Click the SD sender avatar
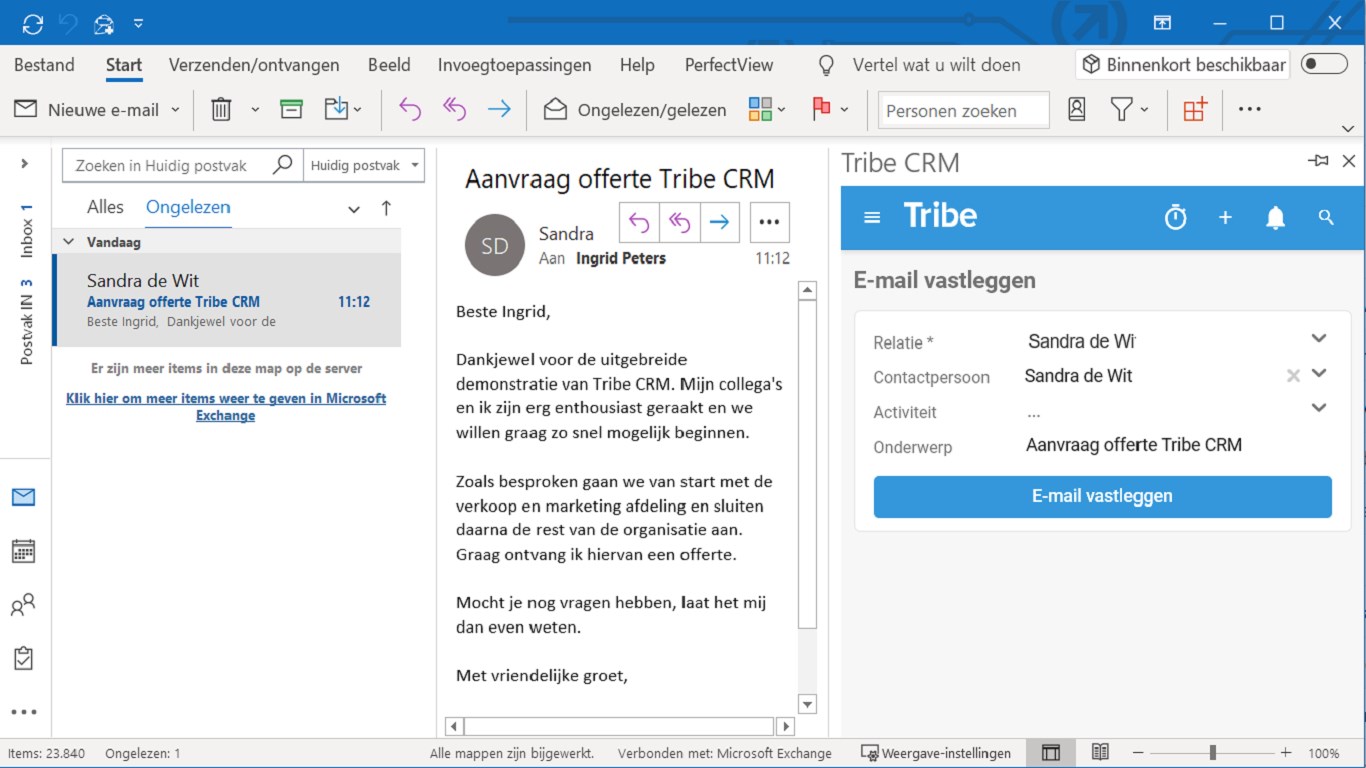 pyautogui.click(x=495, y=245)
